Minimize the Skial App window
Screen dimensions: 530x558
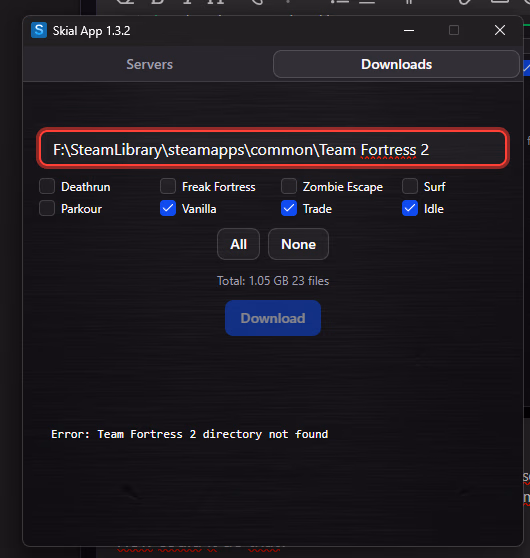pyautogui.click(x=409, y=31)
